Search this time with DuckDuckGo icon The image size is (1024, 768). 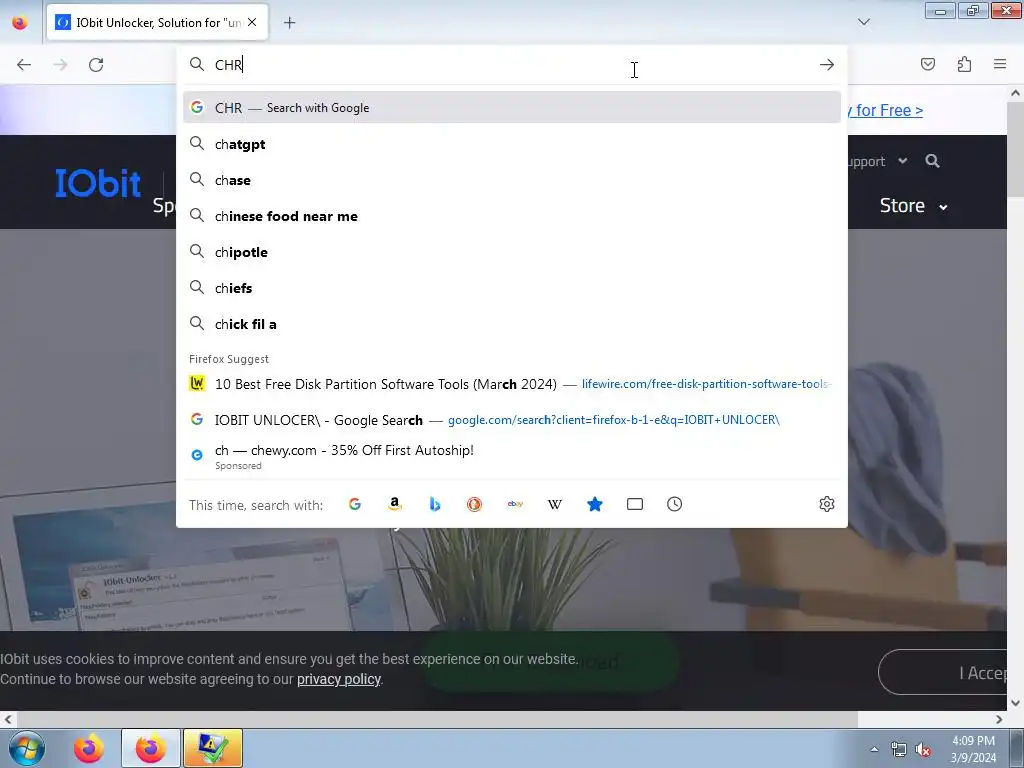474,504
